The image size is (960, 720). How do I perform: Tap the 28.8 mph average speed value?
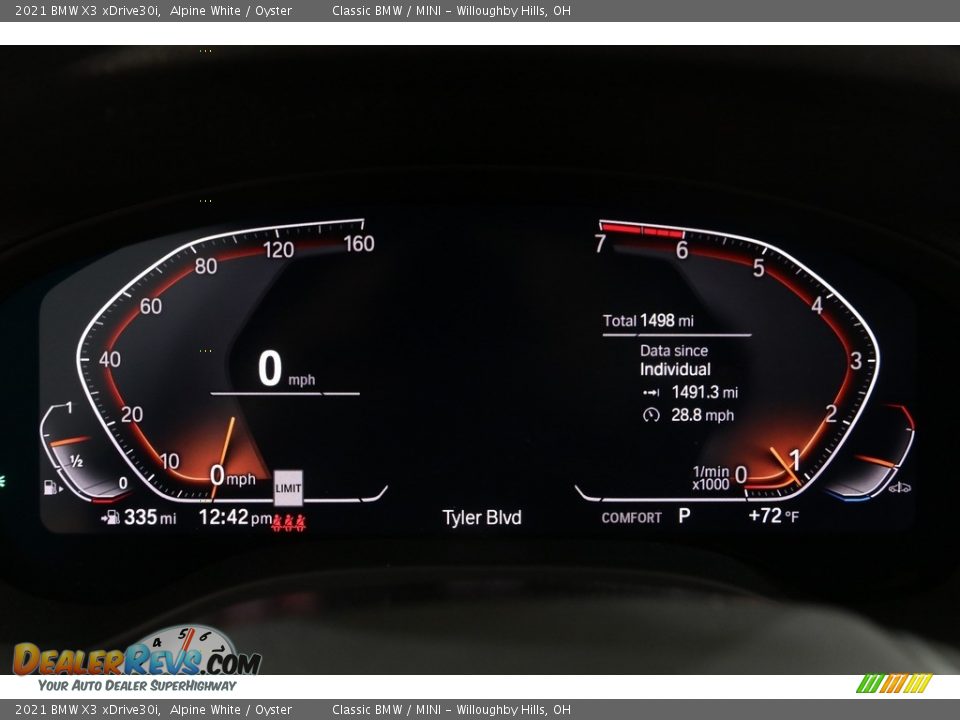702,415
